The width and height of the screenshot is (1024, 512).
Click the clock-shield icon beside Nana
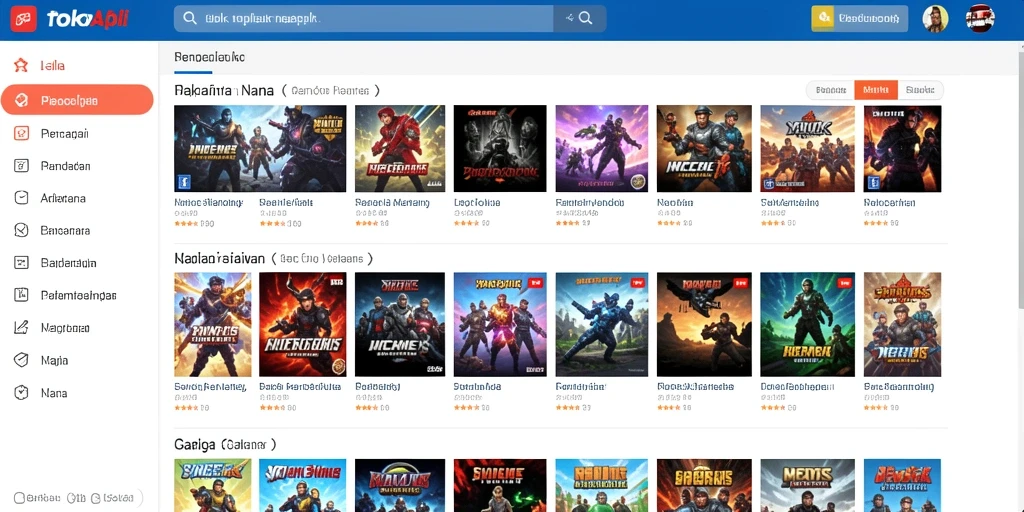coord(21,392)
